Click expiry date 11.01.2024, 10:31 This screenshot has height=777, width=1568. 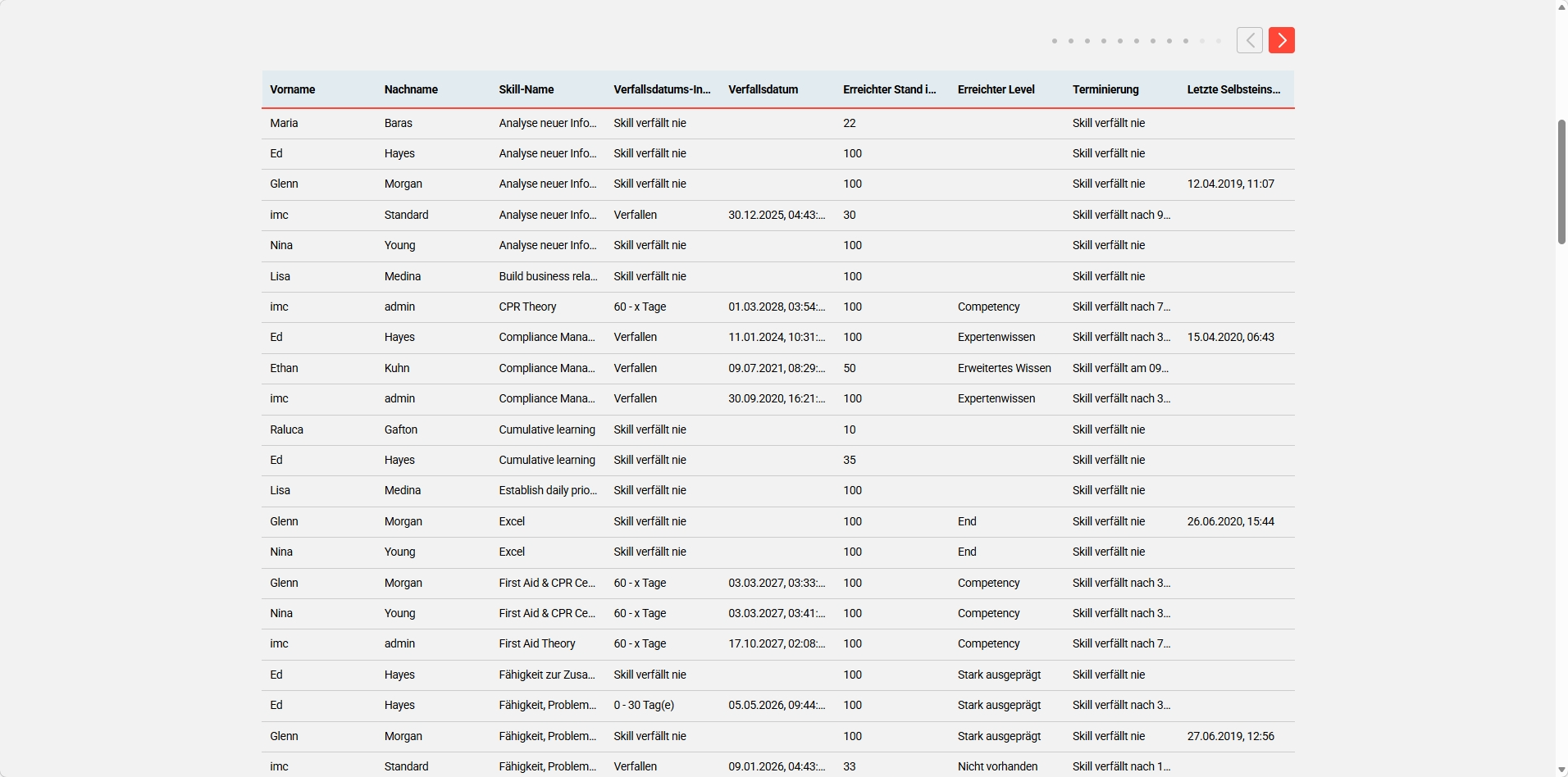(777, 337)
